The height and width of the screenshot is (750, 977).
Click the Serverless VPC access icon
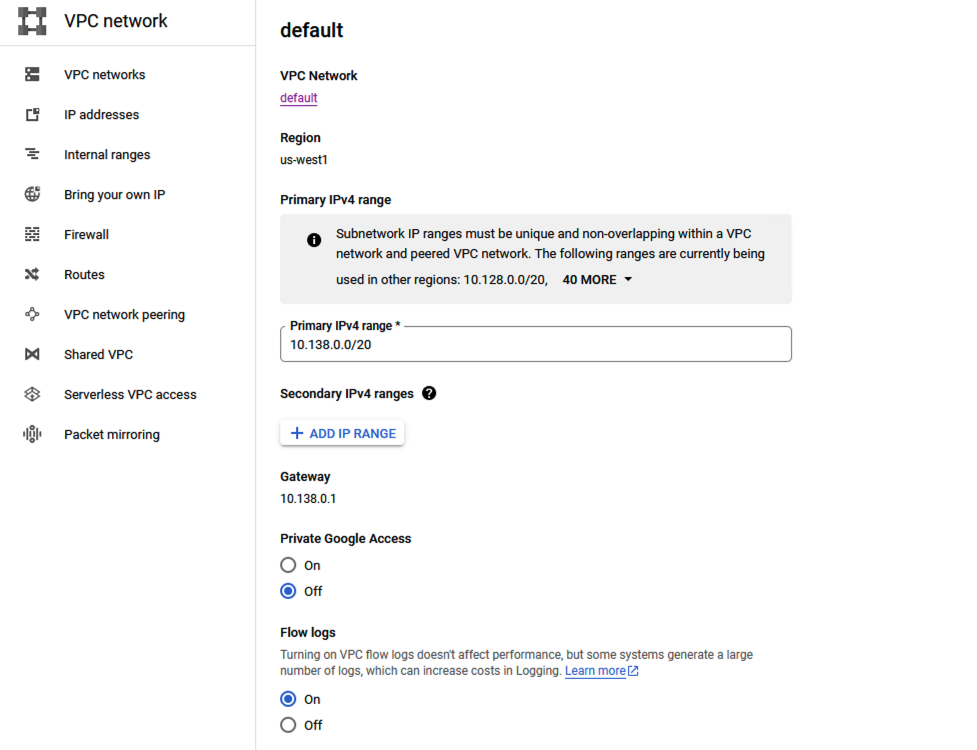32,394
